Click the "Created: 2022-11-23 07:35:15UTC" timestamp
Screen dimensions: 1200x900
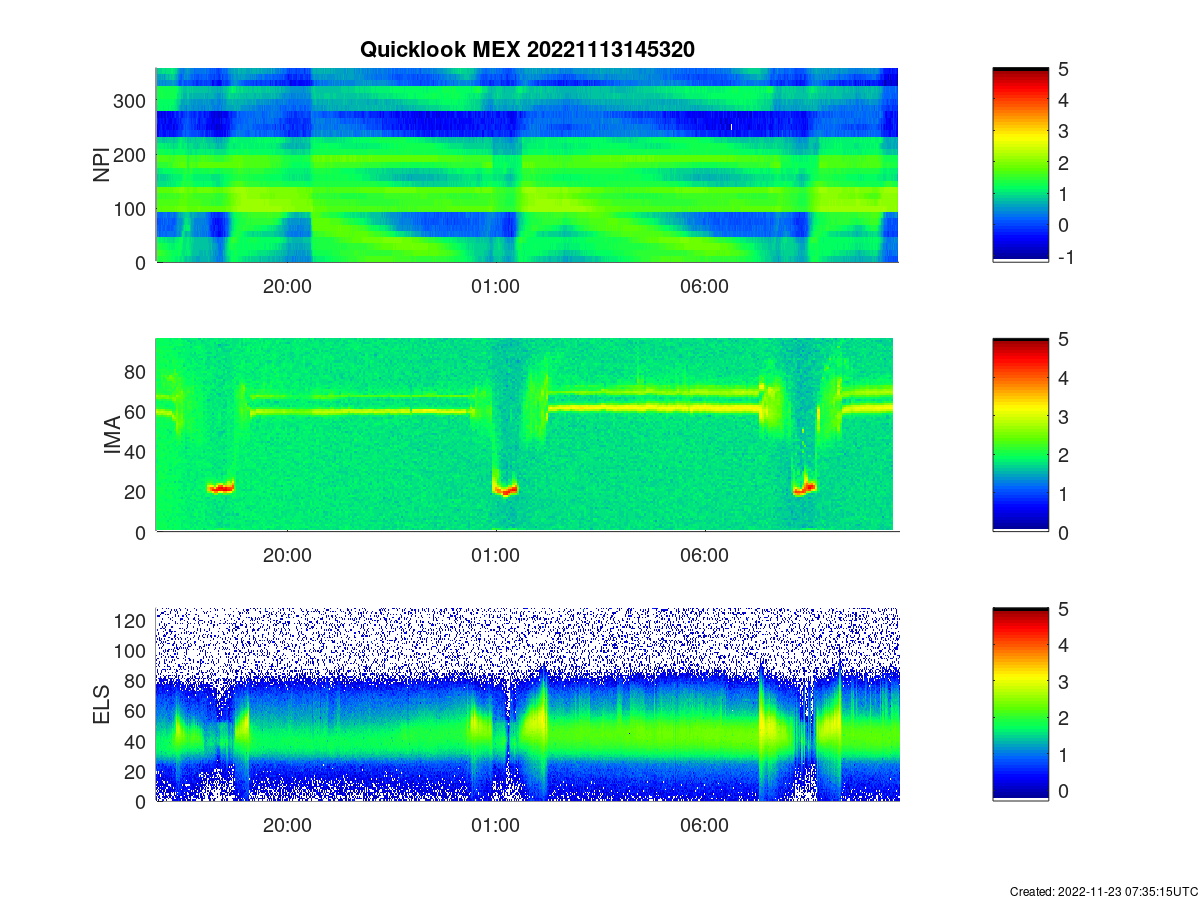[1104, 891]
